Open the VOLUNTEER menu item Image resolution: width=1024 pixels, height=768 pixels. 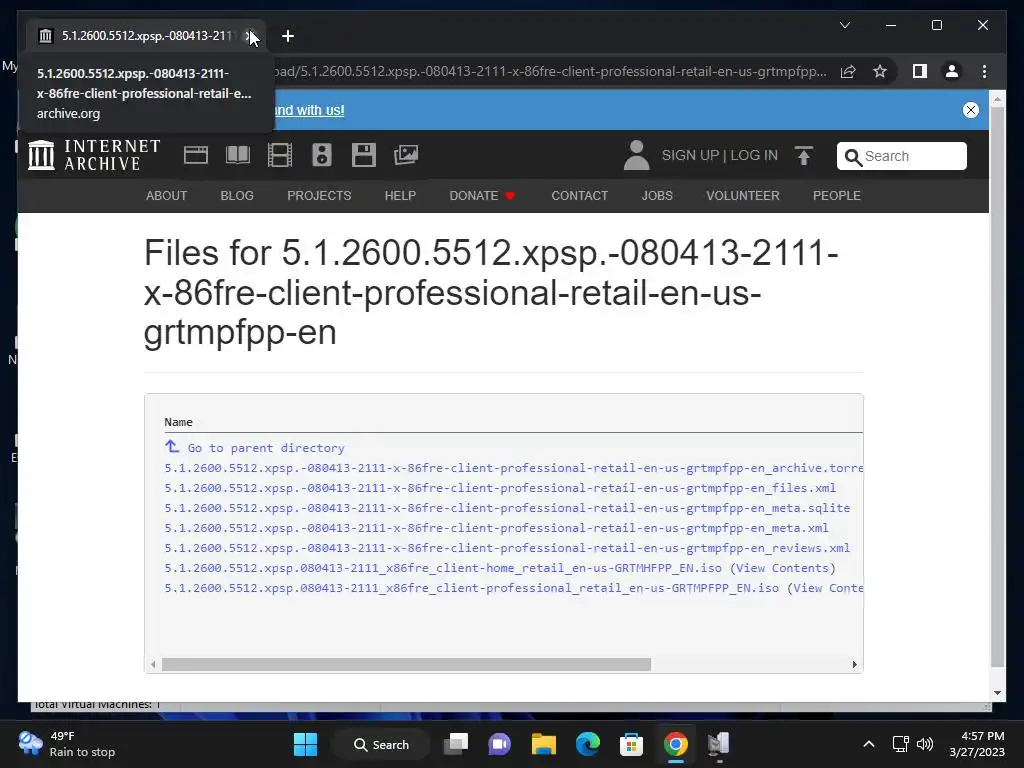pyautogui.click(x=743, y=196)
